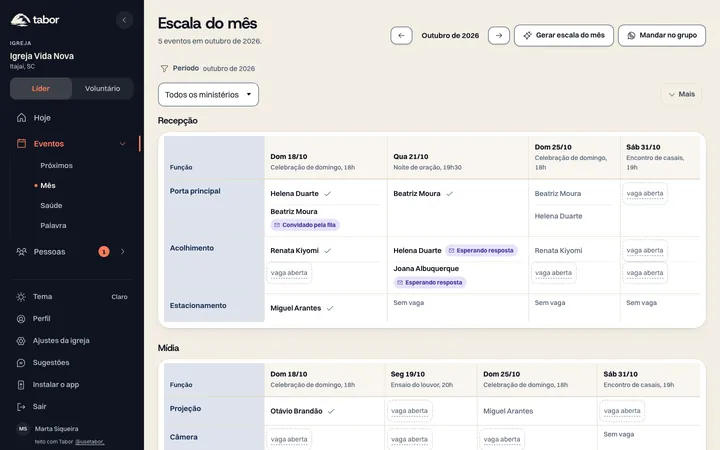Viewport: 720px width, 450px height.
Task: Open the Saúde submenu item
Action: [x=51, y=206]
